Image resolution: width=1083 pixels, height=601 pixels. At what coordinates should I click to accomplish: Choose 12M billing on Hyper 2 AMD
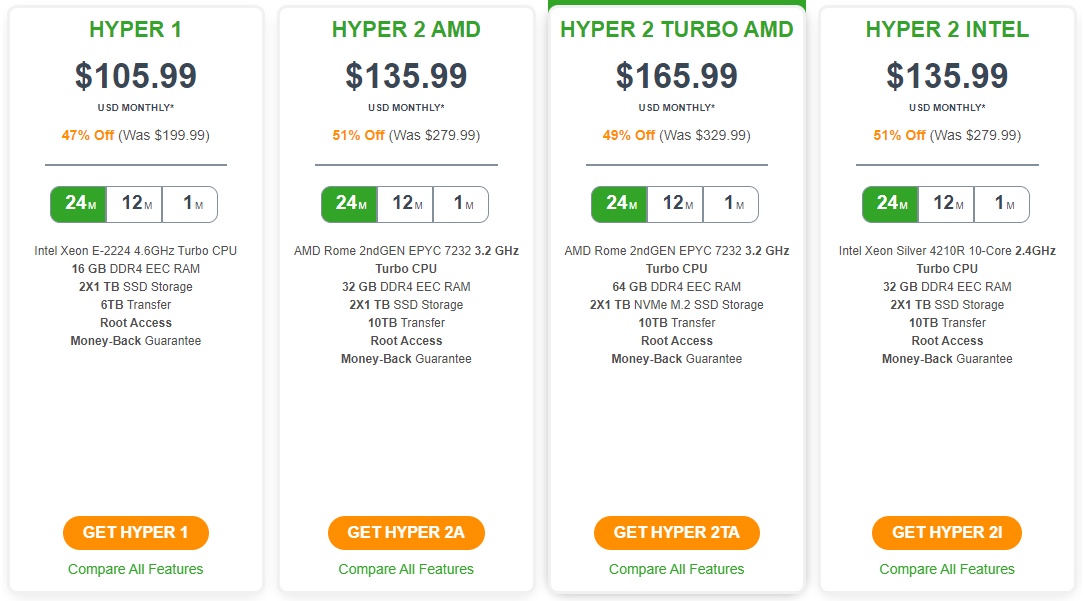[x=405, y=204]
